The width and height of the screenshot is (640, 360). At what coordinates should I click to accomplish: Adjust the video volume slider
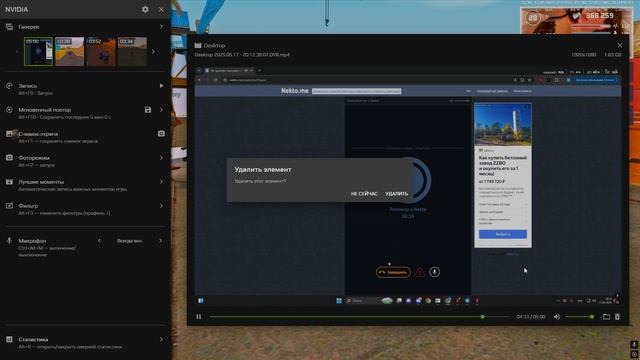tap(579, 317)
